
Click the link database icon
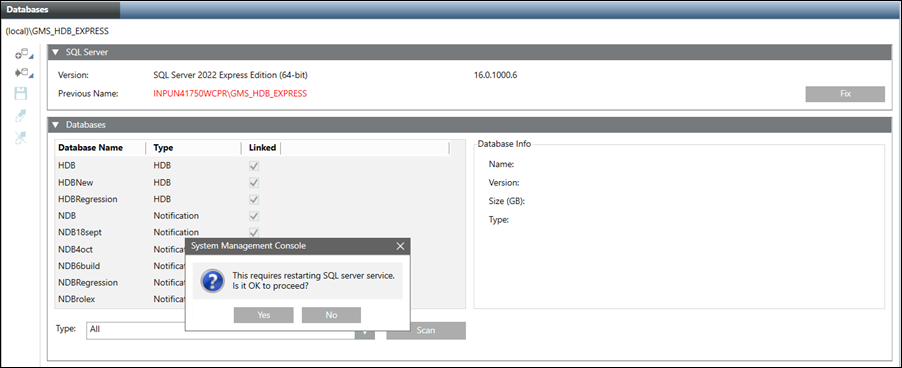pos(21,116)
